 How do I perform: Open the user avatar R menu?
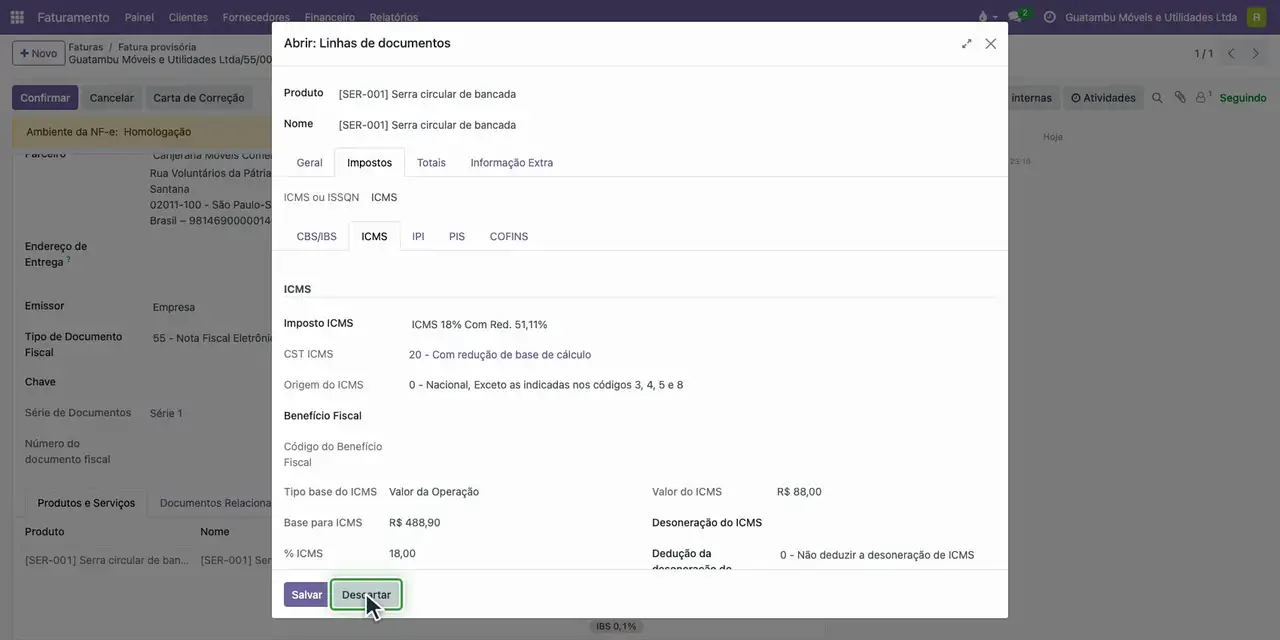[x=1256, y=17]
